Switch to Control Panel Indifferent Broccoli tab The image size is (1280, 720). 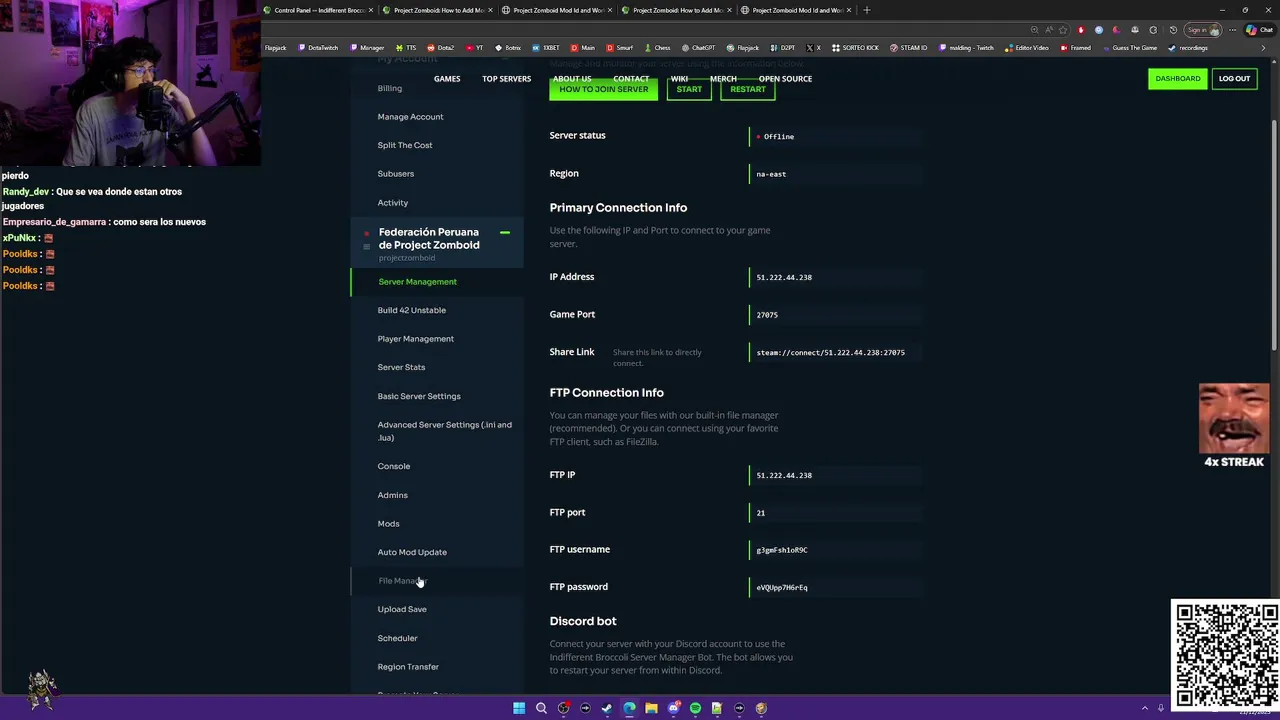click(x=319, y=10)
